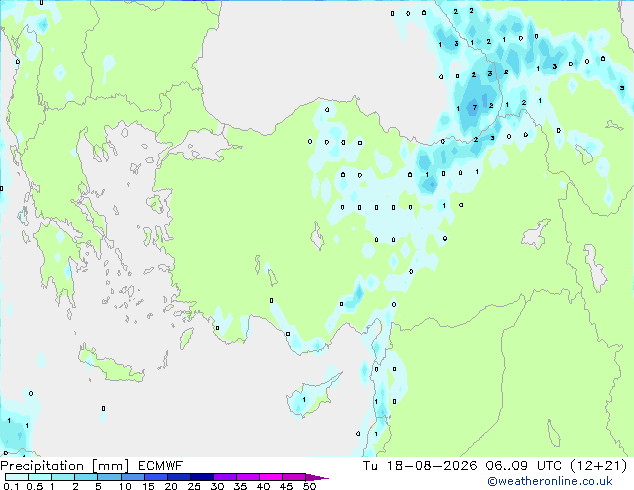Viewport: 634px width, 490px height.
Task: Click the 35–40 mm legend color swatch
Action: pyautogui.click(x=248, y=477)
